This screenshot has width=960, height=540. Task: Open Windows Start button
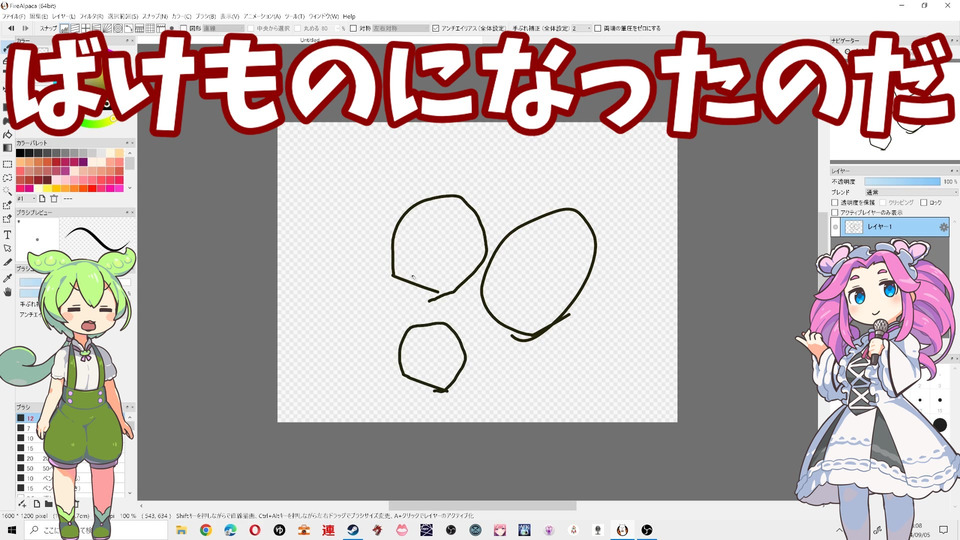(11, 530)
